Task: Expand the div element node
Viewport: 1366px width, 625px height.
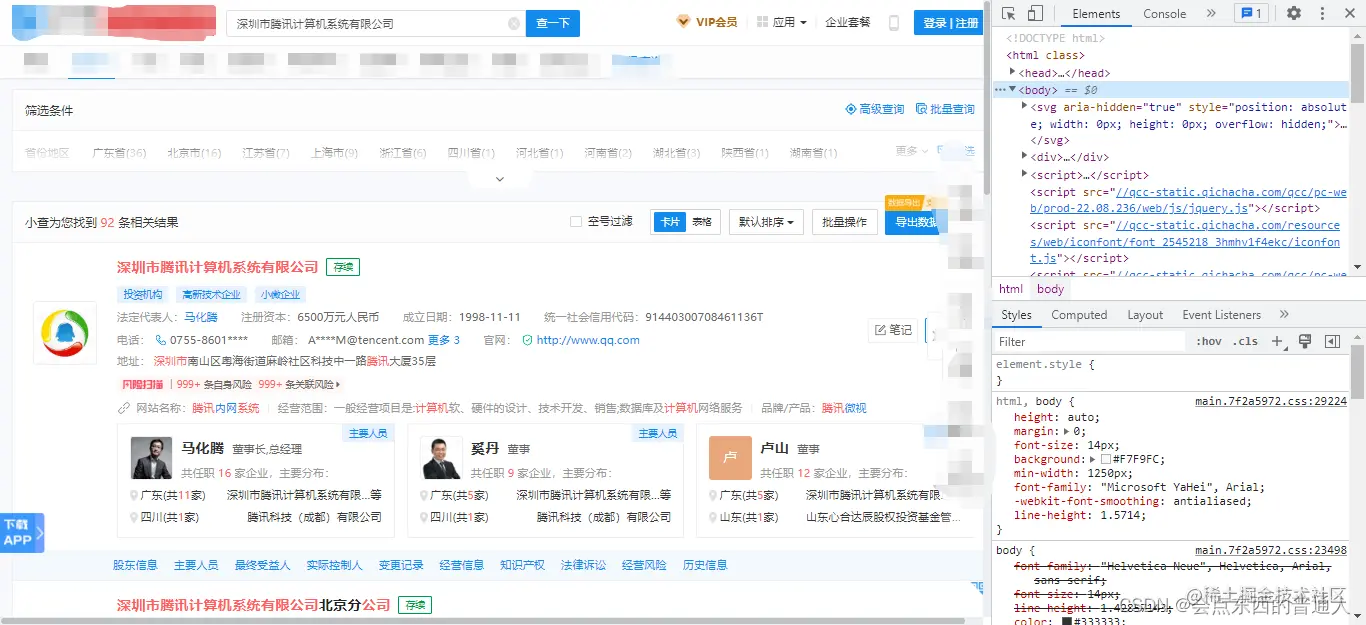Action: pyautogui.click(x=1025, y=157)
